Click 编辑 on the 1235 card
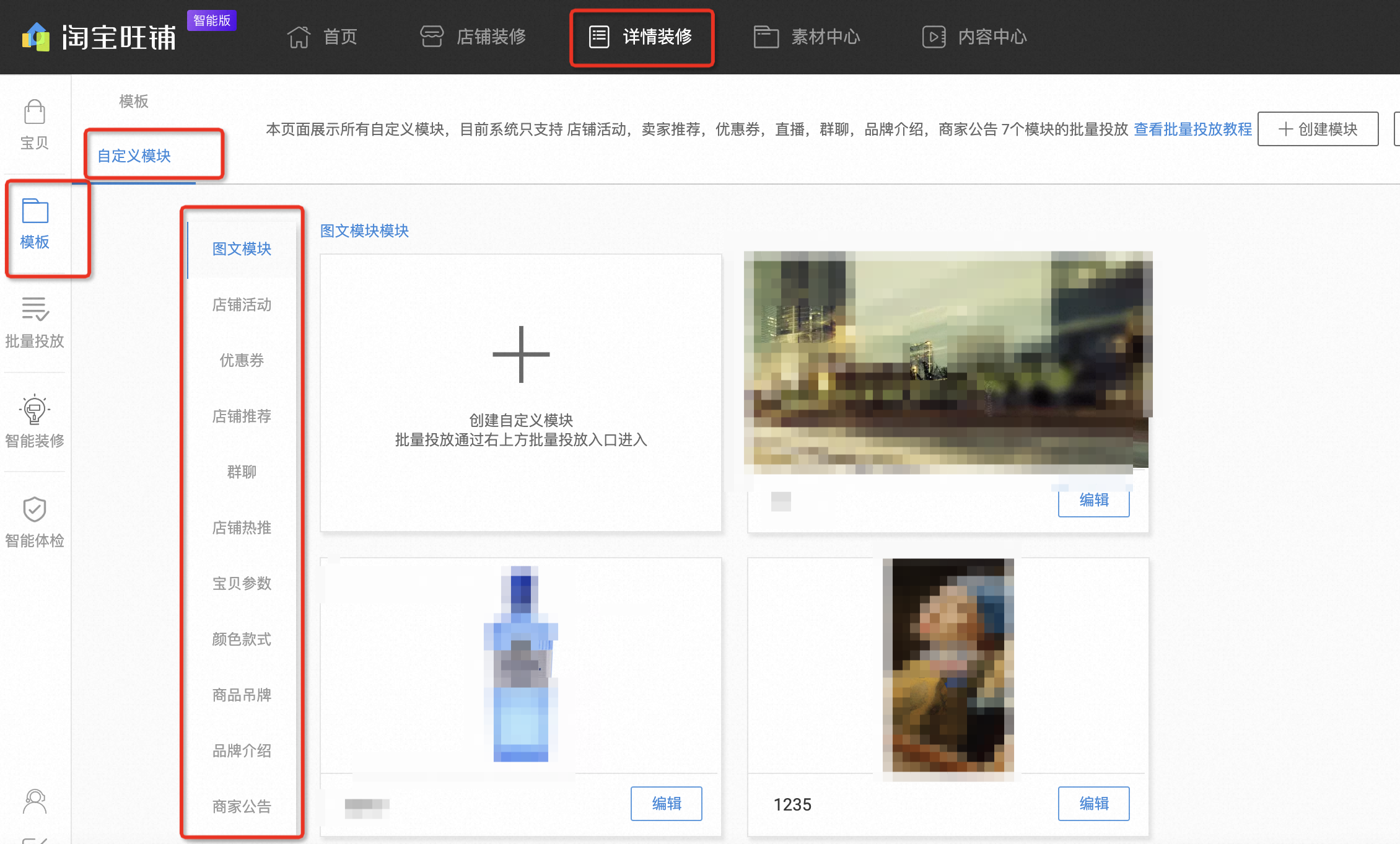 point(1093,804)
